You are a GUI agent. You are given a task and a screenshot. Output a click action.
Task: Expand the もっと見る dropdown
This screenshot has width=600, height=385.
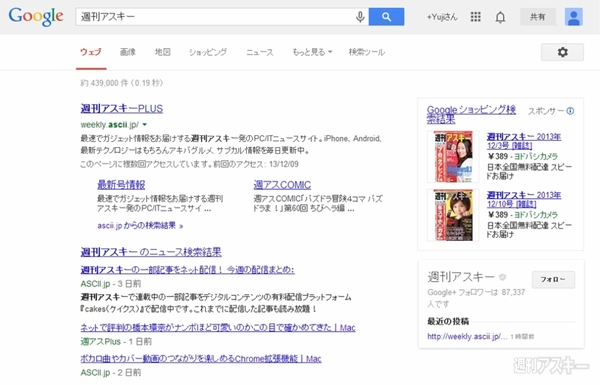[x=312, y=52]
